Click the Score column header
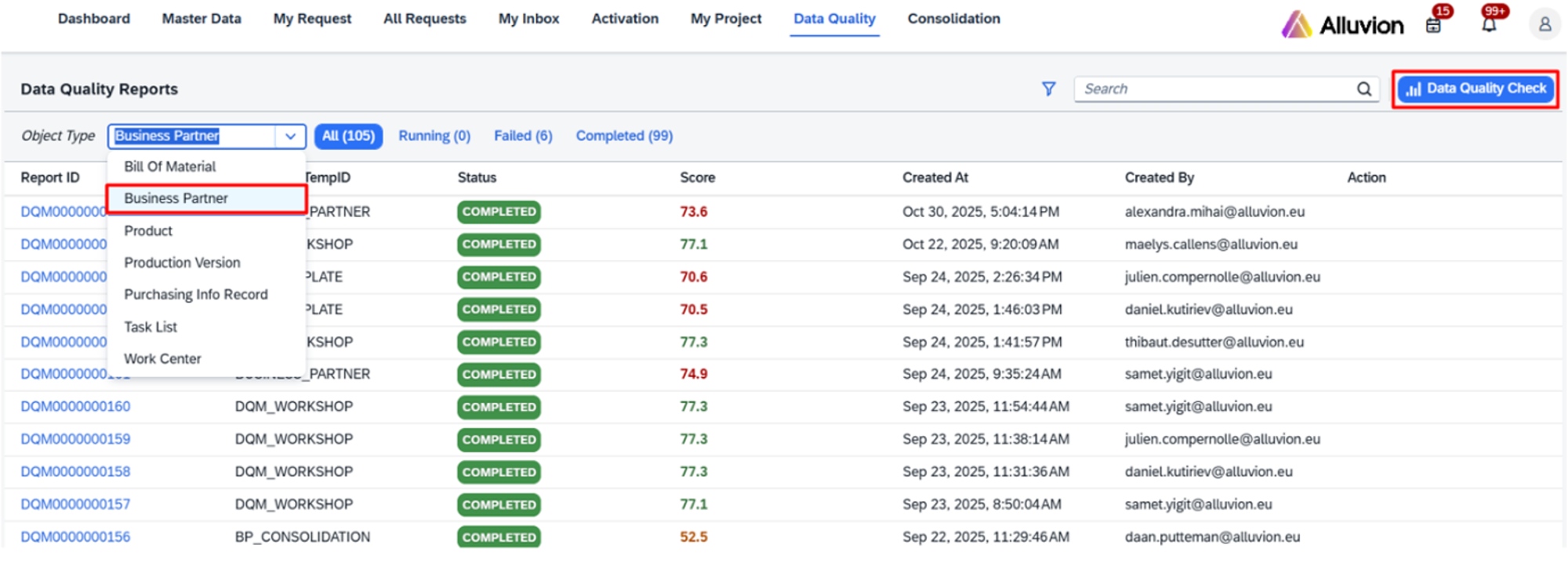 coord(697,178)
